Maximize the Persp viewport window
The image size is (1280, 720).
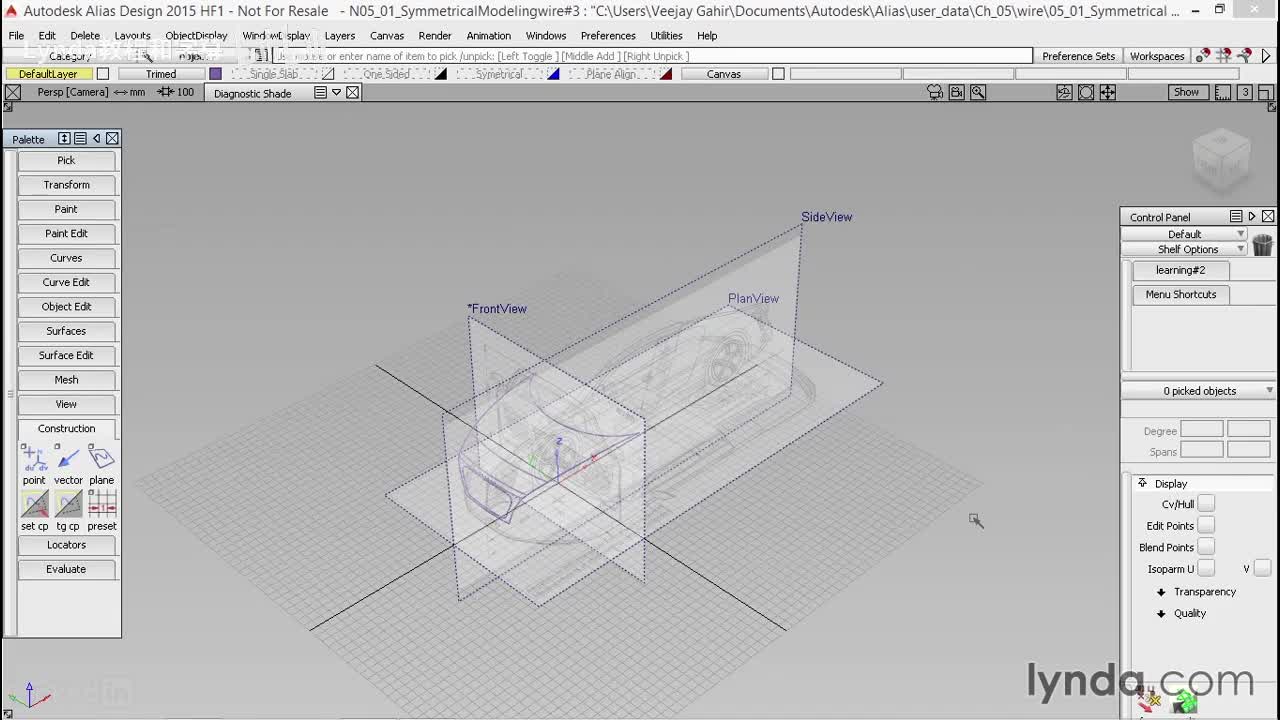pyautogui.click(x=1266, y=92)
